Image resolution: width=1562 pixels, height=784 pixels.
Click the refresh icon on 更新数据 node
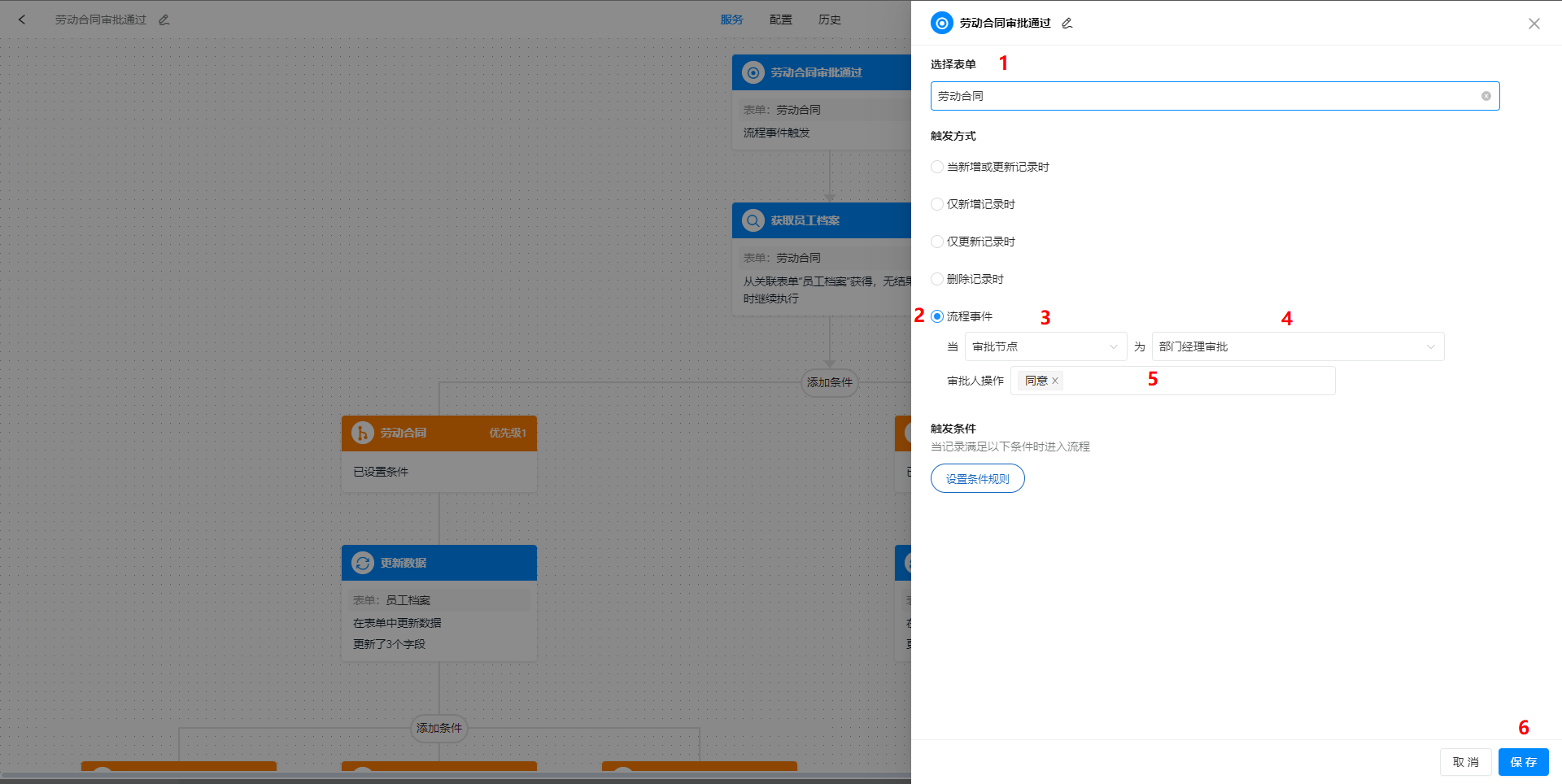[361, 562]
